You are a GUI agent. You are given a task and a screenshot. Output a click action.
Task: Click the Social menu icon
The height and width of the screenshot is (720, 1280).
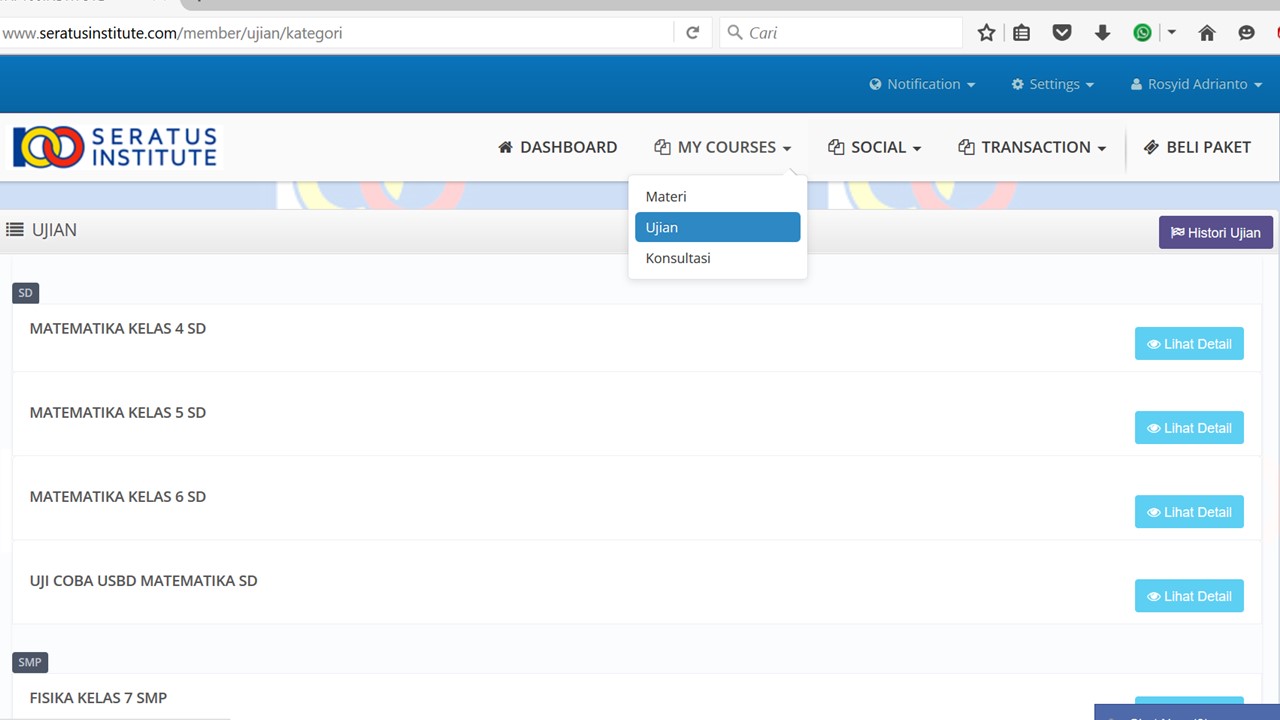click(836, 147)
